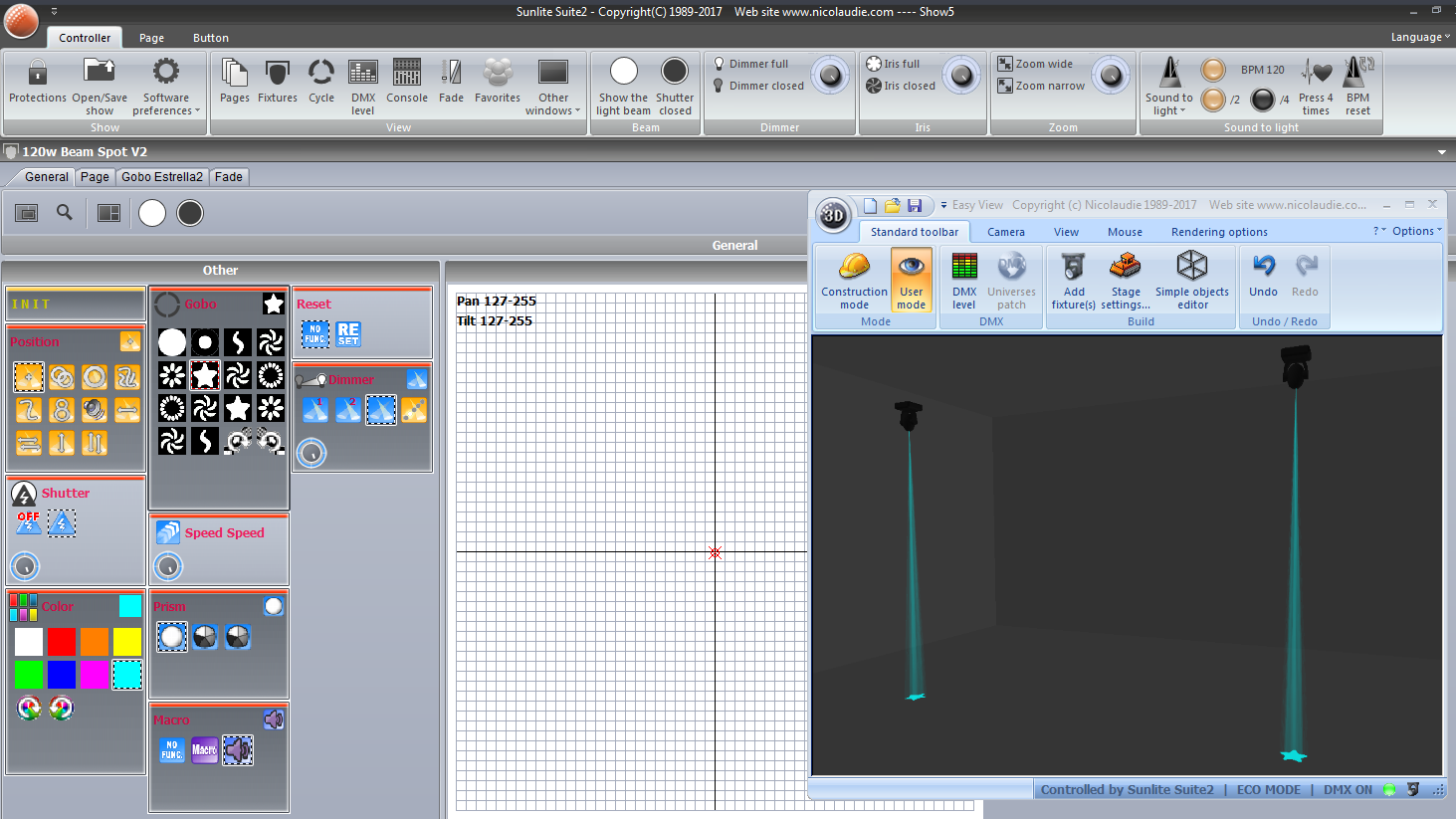Switch to the Camera tab in Easy View
Image resolution: width=1456 pixels, height=819 pixels.
(1006, 232)
